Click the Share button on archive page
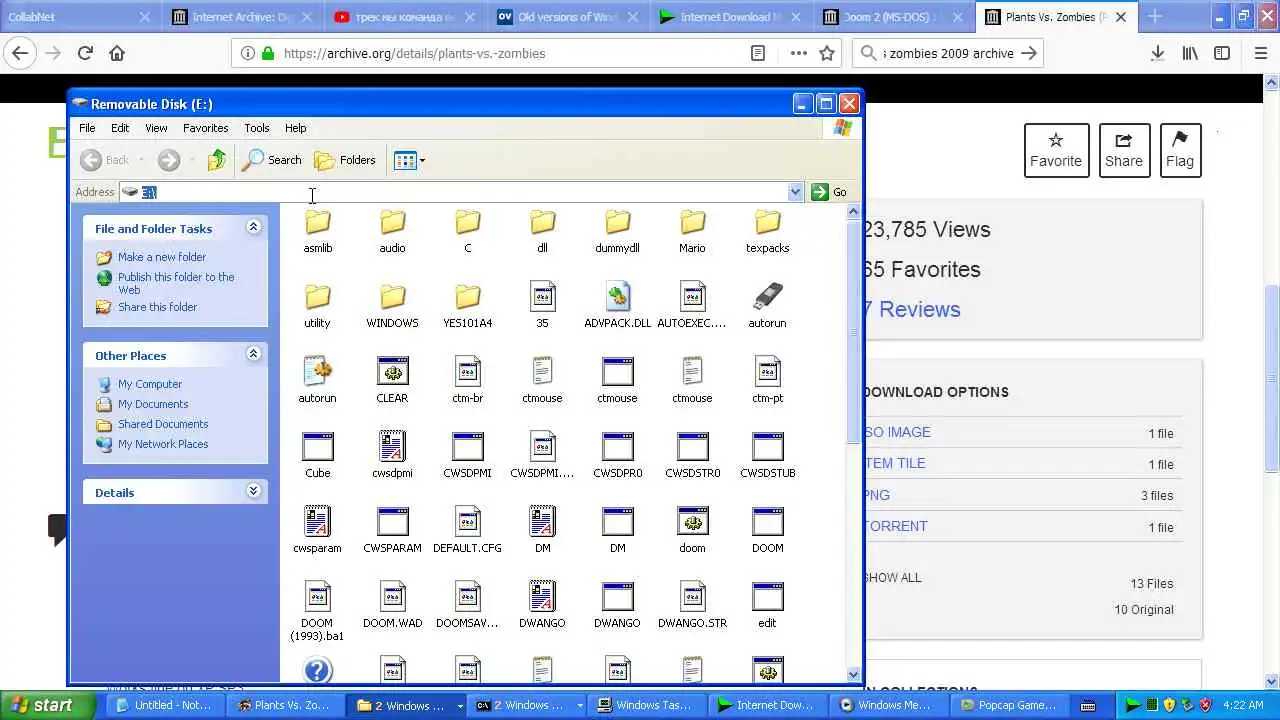 [1123, 150]
